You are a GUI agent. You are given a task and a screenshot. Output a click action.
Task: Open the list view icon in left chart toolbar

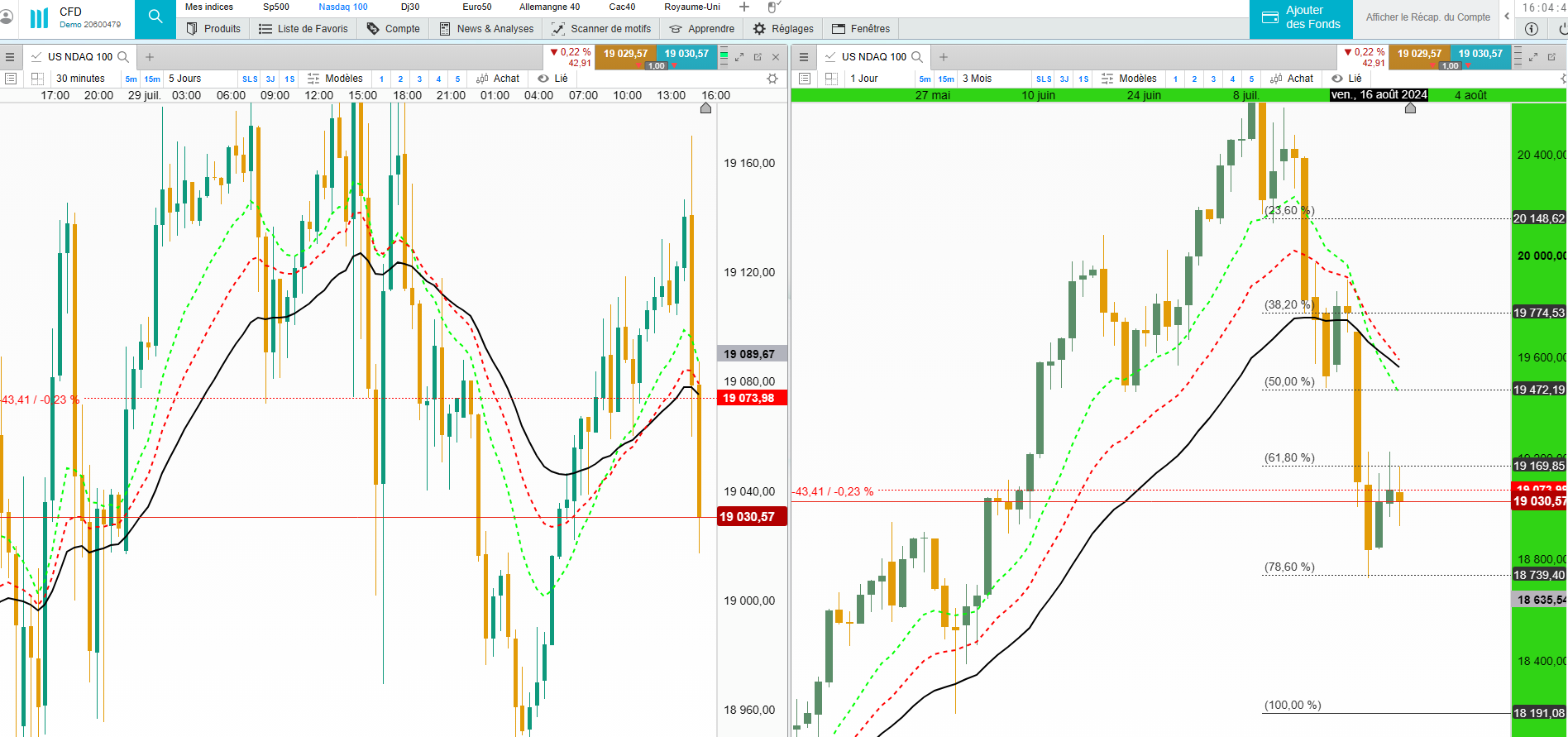[11, 79]
